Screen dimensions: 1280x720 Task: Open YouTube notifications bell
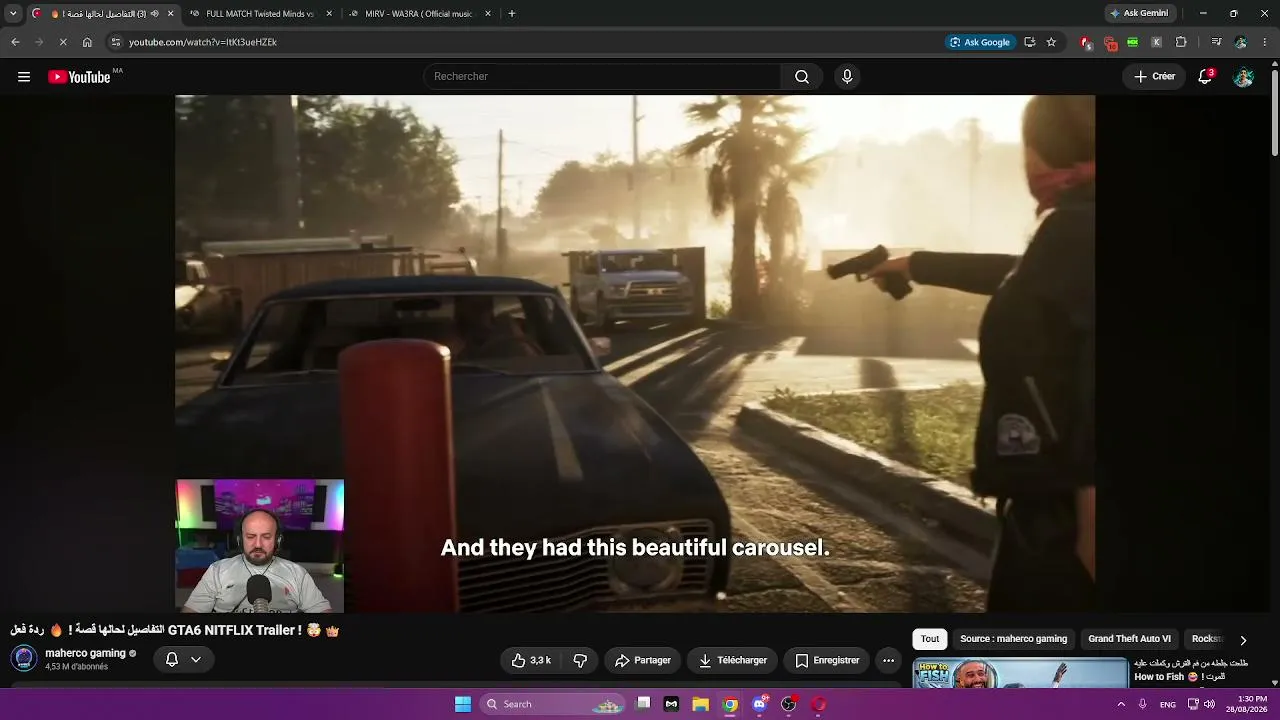click(1205, 77)
